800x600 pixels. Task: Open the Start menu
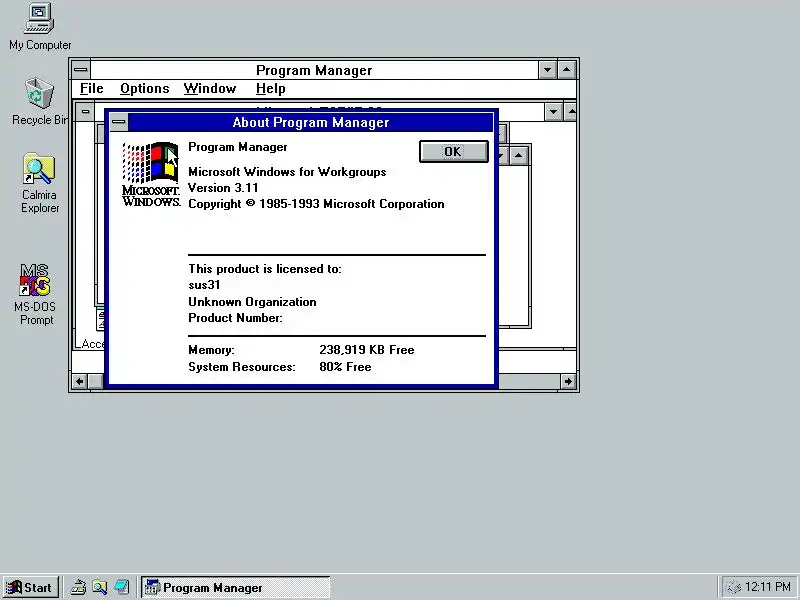[30, 587]
